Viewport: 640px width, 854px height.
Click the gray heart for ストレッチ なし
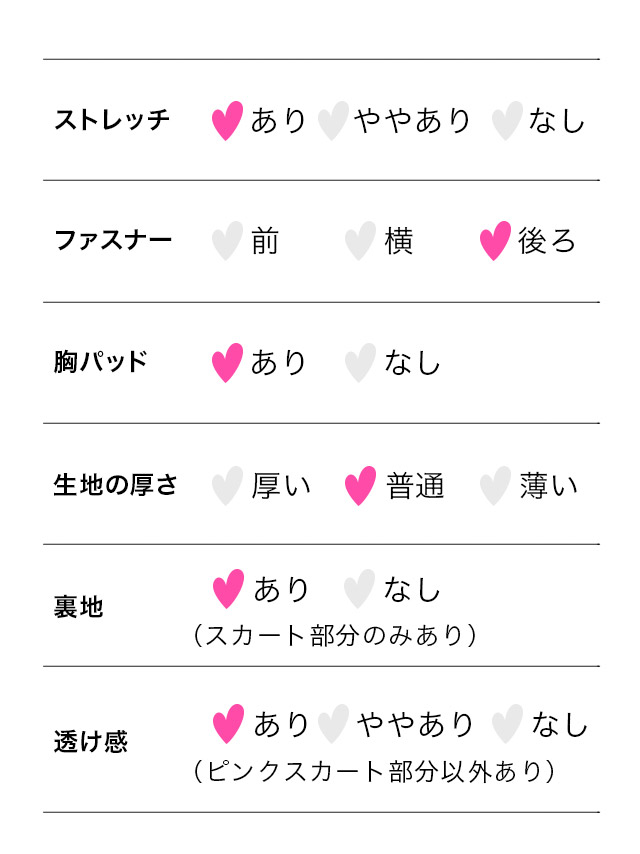pyautogui.click(x=507, y=120)
